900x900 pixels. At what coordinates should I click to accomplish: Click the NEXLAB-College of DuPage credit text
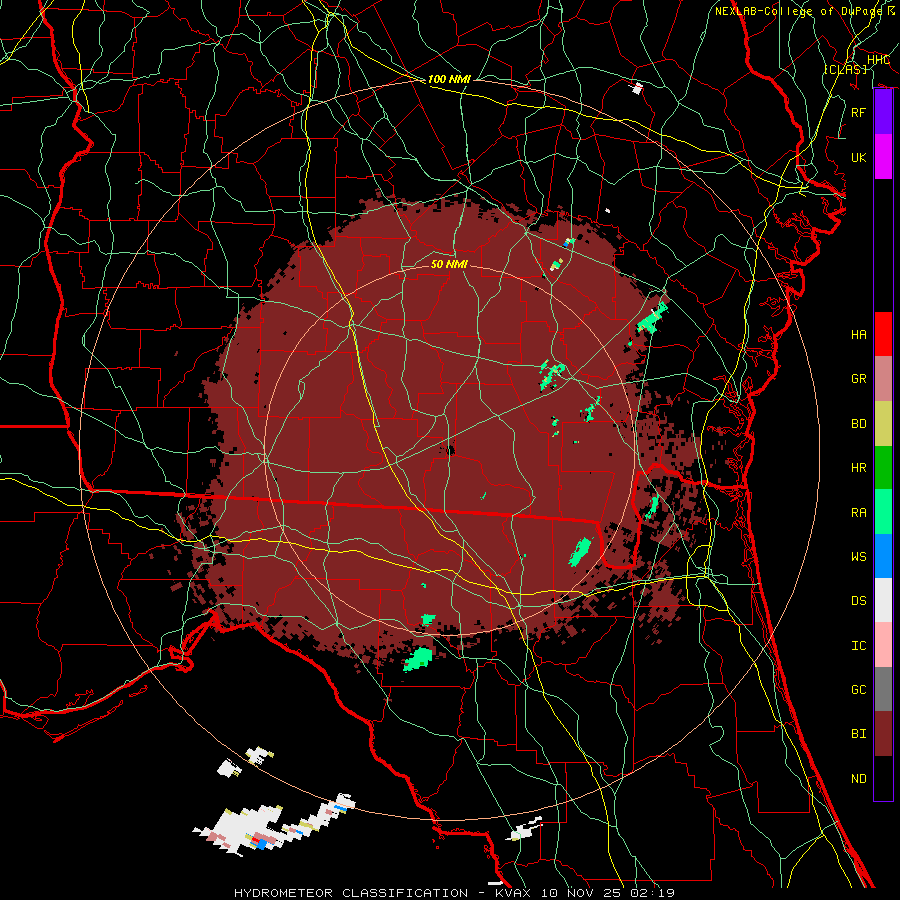click(805, 11)
